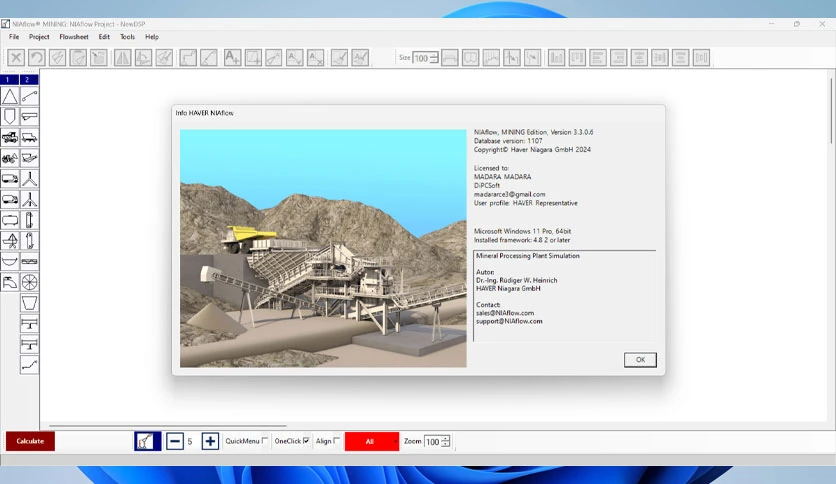Click the Zoom stepper arrows
Image resolution: width=836 pixels, height=484 pixels.
coord(446,441)
